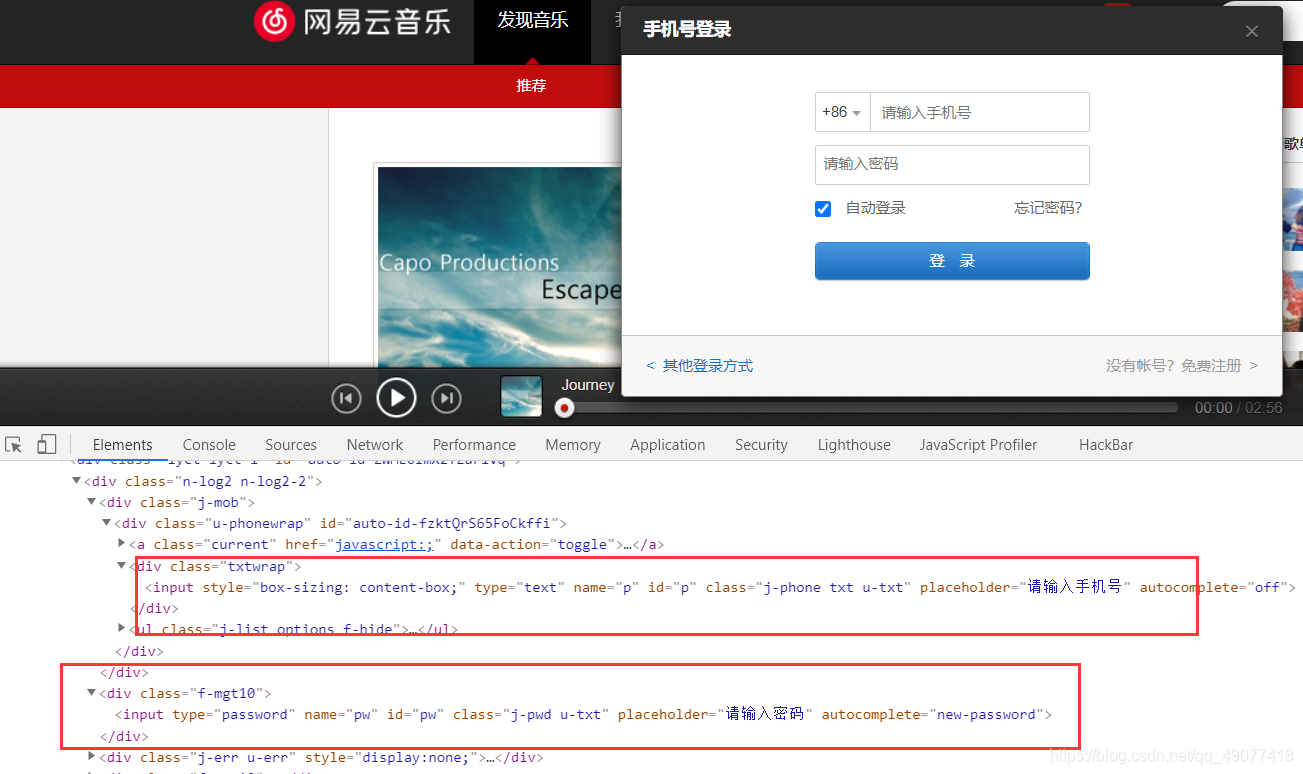Select the 推荐 sub-navigation tab
The height and width of the screenshot is (774, 1303).
(x=531, y=86)
